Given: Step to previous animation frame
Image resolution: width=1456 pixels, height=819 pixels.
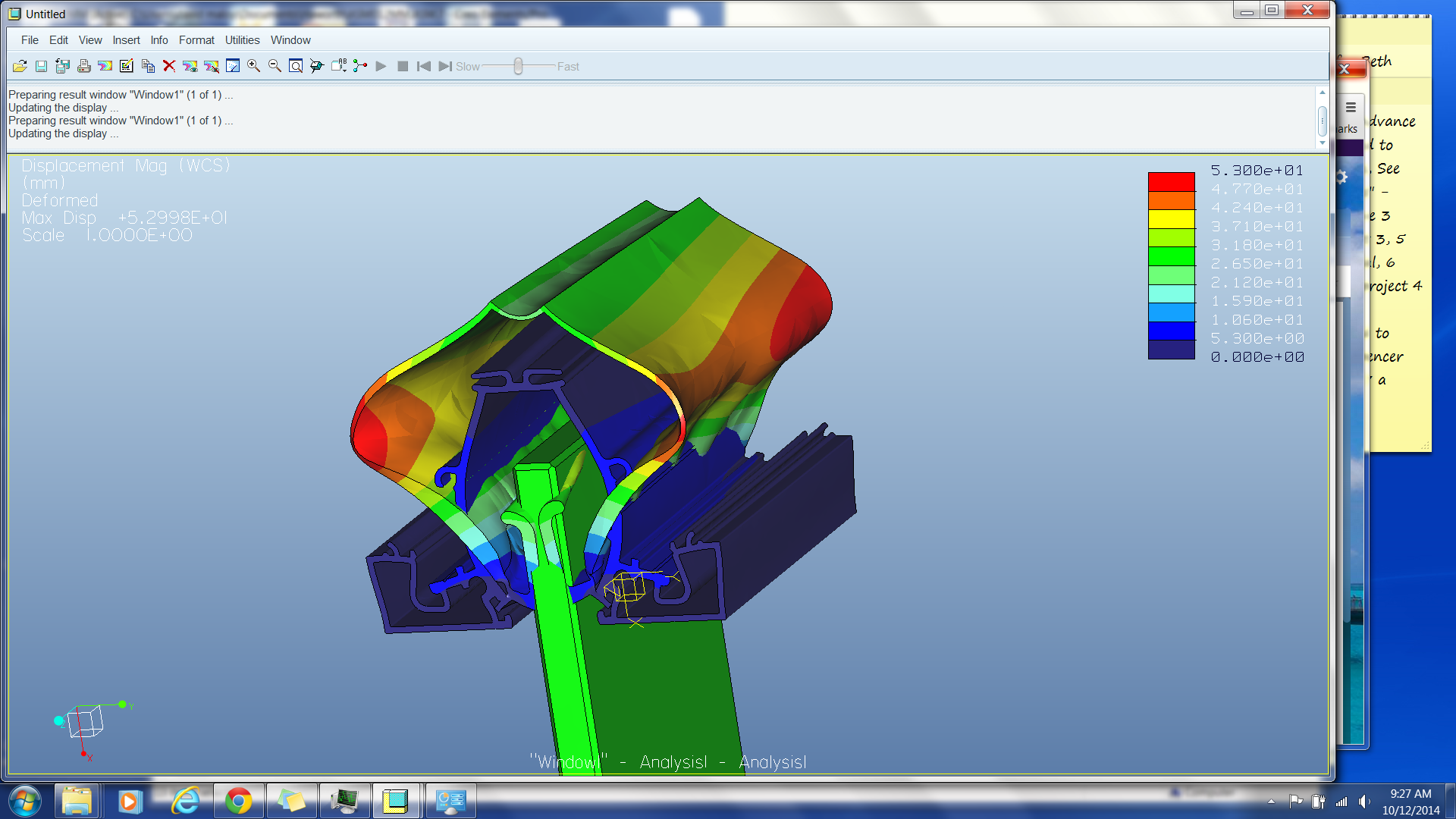Looking at the screenshot, I should [424, 67].
